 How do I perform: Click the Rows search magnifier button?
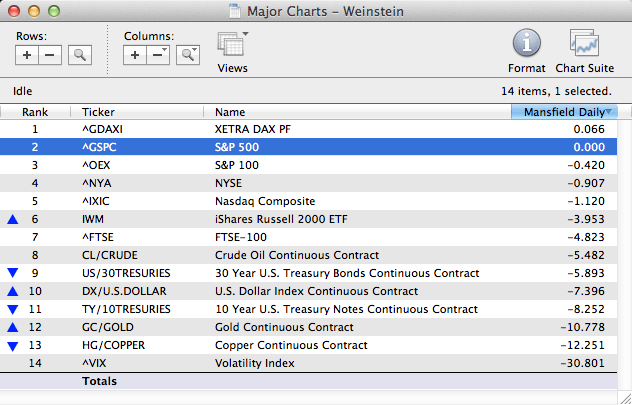pos(79,55)
